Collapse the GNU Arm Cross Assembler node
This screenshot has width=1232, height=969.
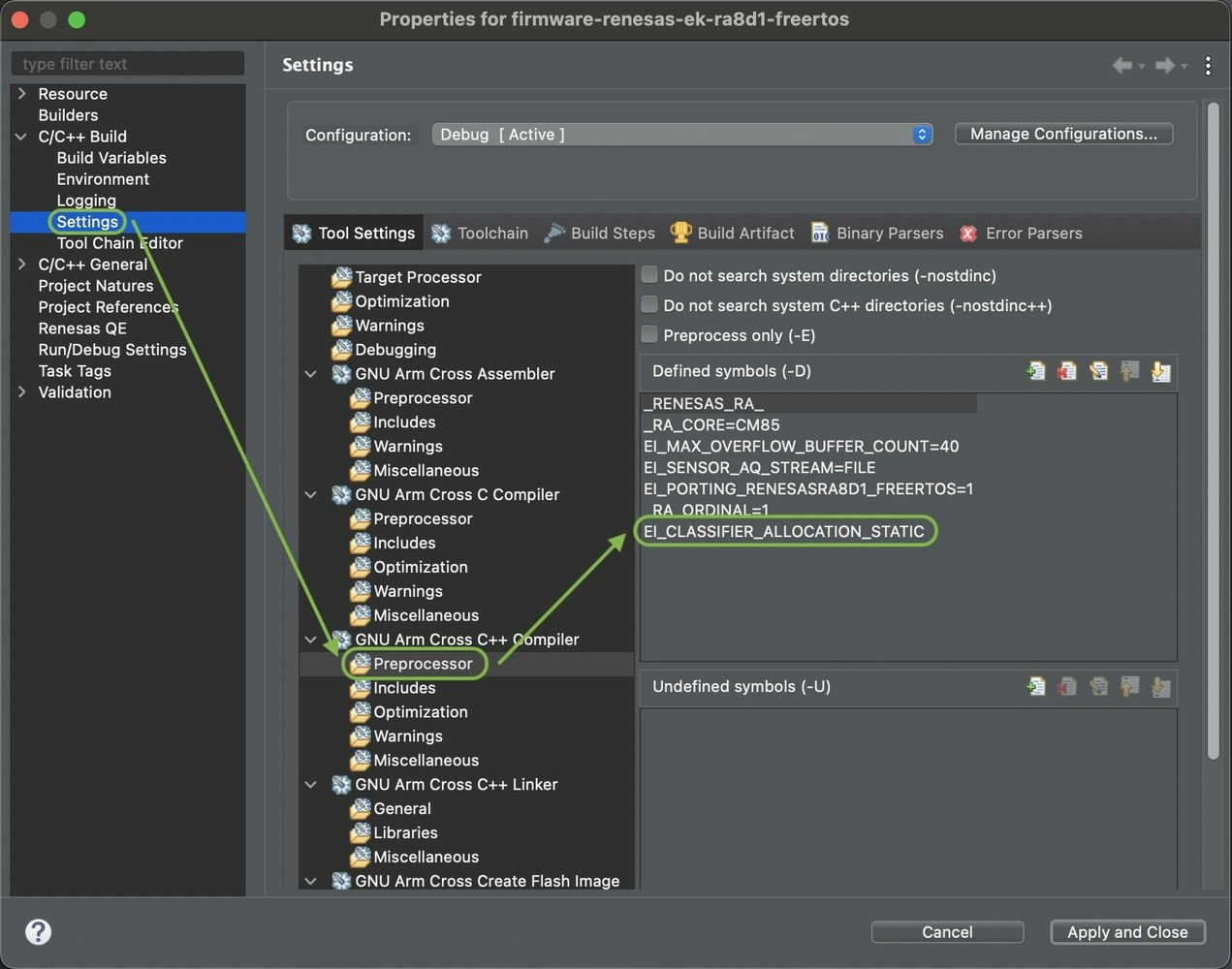(x=310, y=374)
